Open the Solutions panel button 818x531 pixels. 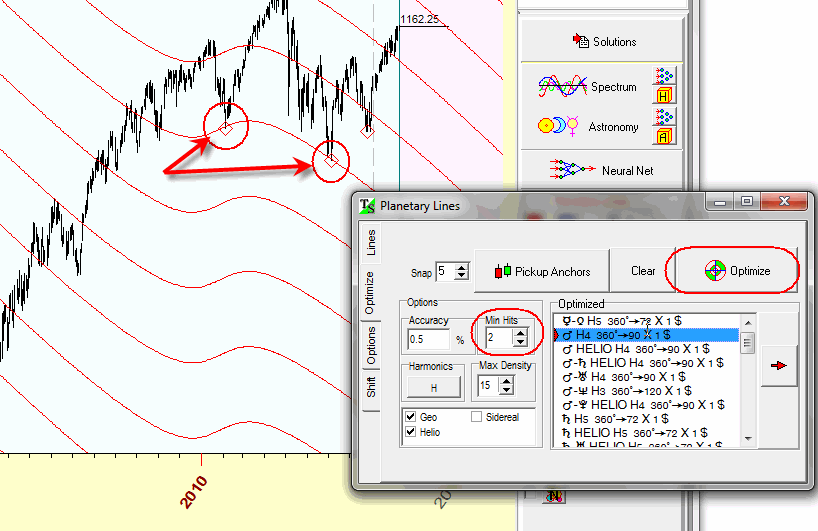click(603, 41)
